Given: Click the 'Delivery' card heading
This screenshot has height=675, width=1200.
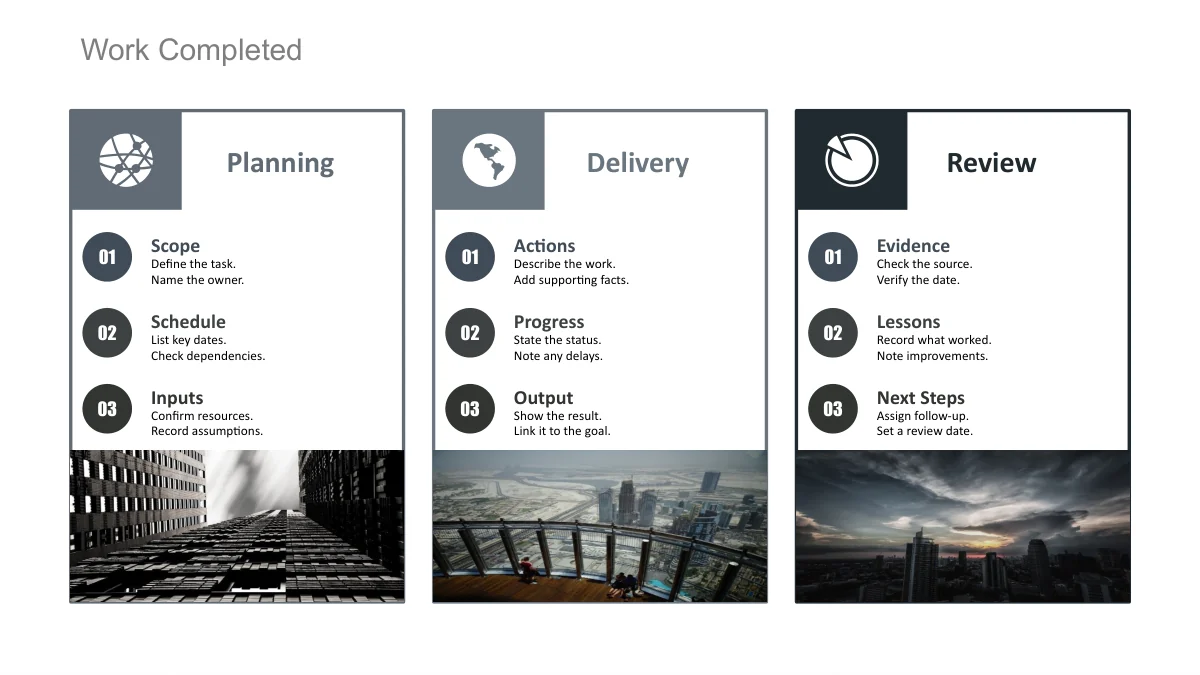Looking at the screenshot, I should [x=638, y=163].
